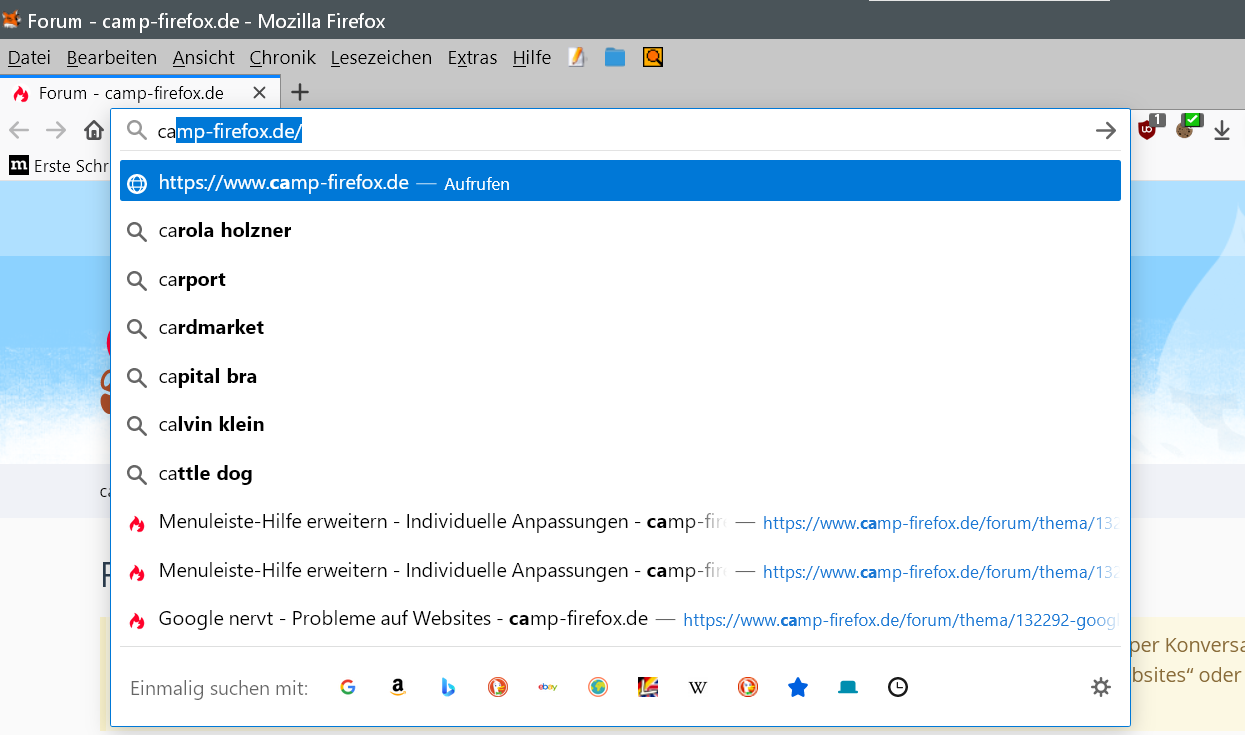Open search settings gear icon

(x=1101, y=687)
